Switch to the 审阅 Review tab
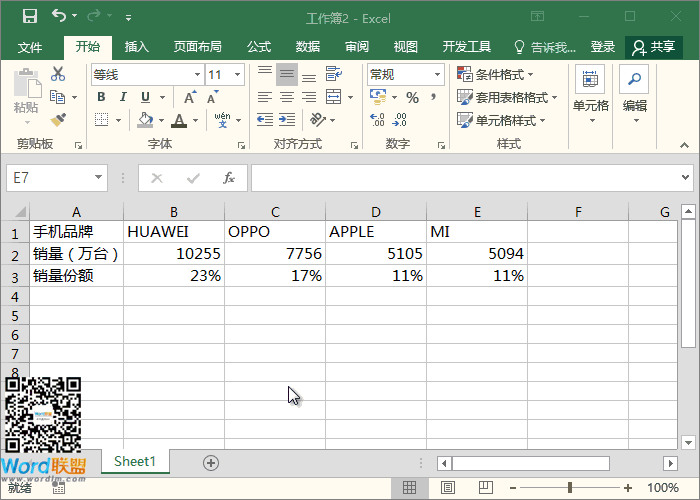The height and width of the screenshot is (500, 700). click(x=357, y=46)
